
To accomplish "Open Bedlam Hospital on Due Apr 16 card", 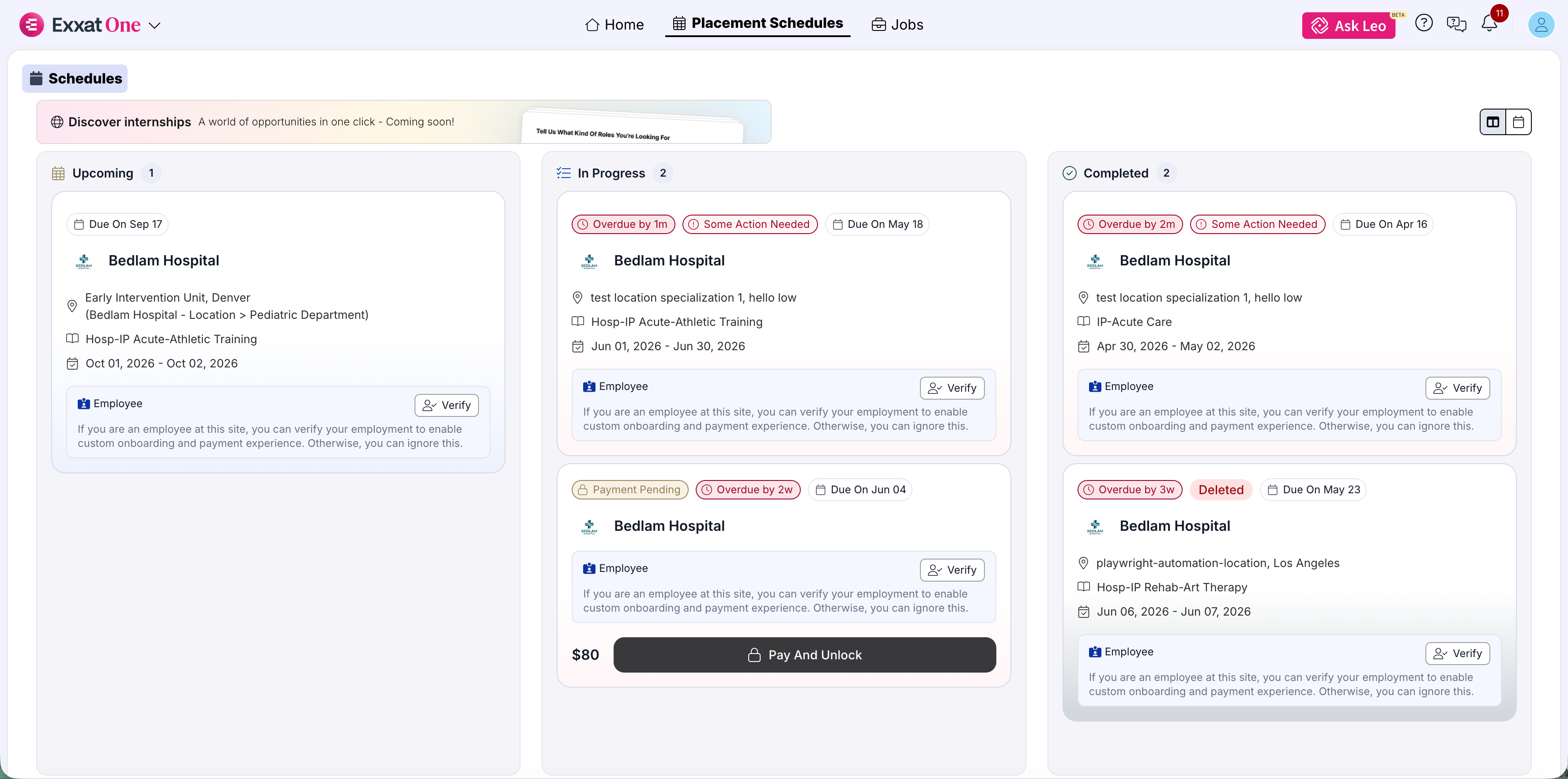I will tap(1175, 261).
